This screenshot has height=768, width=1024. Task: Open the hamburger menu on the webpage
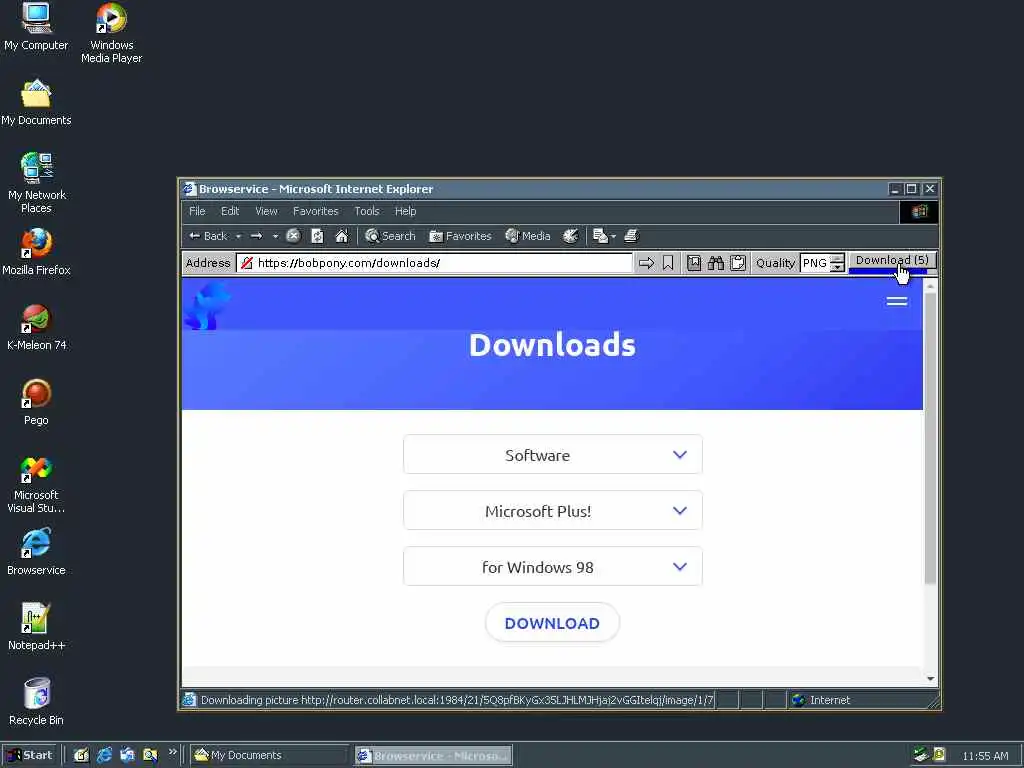point(897,301)
